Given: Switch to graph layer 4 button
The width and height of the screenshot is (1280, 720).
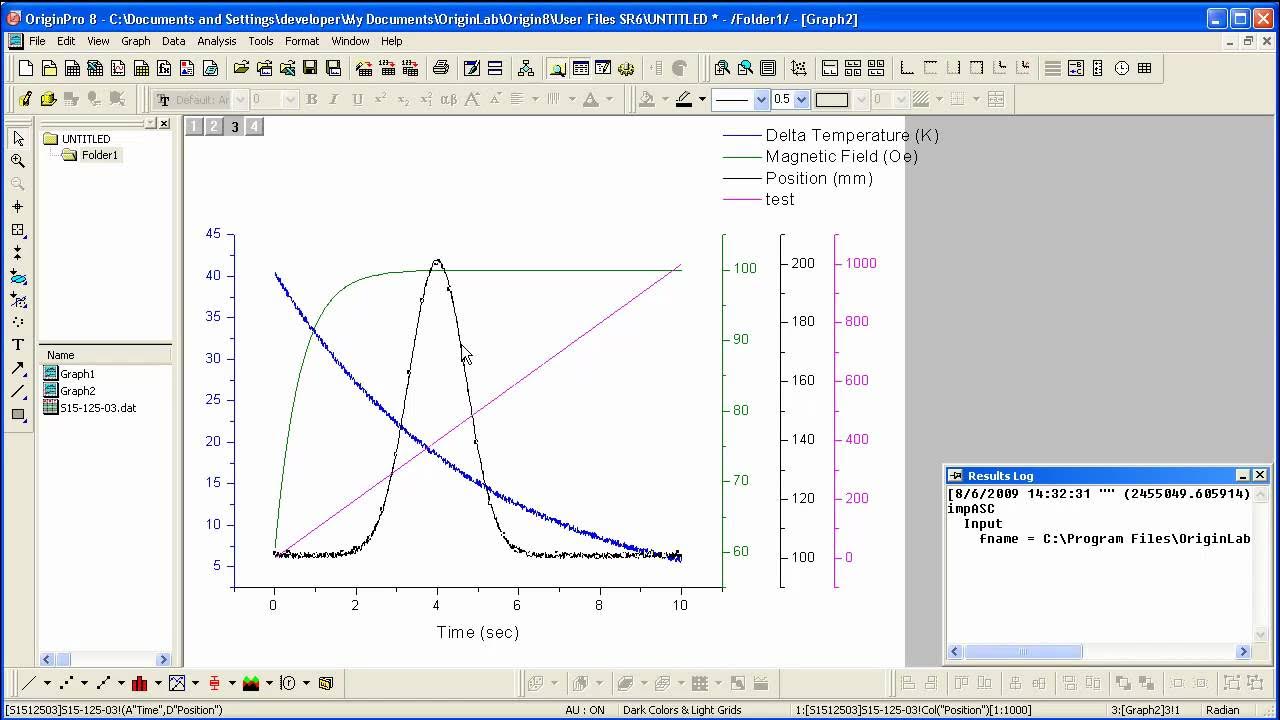Looking at the screenshot, I should click(254, 126).
